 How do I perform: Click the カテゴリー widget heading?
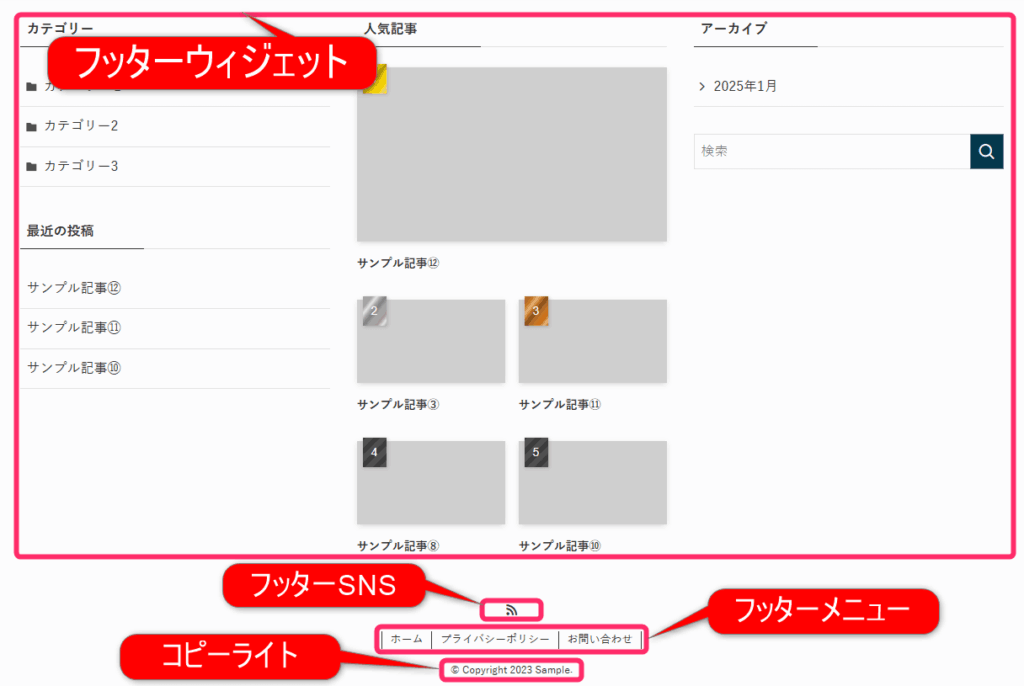[x=60, y=29]
